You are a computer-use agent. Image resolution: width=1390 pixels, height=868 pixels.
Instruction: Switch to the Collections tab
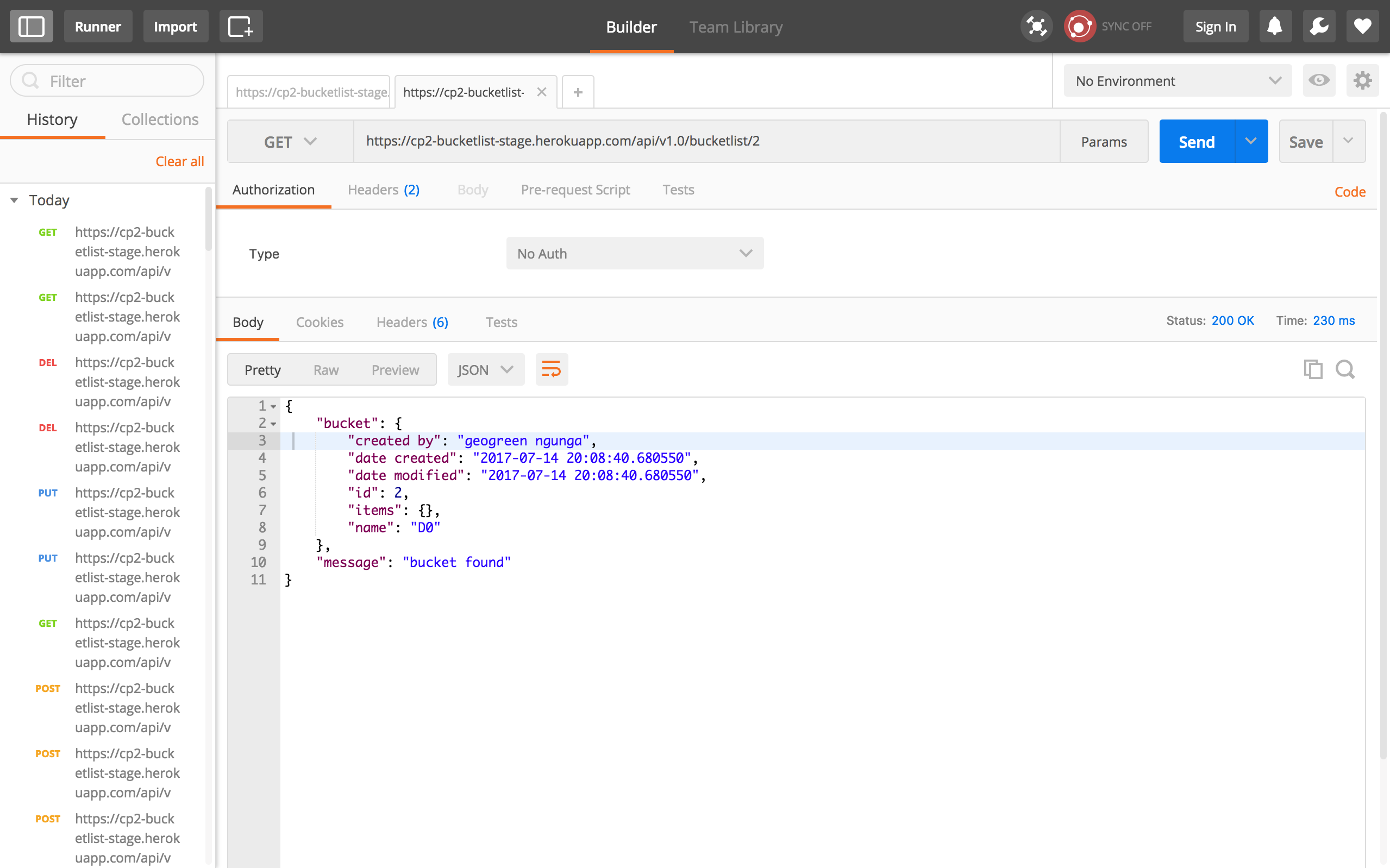(x=160, y=119)
